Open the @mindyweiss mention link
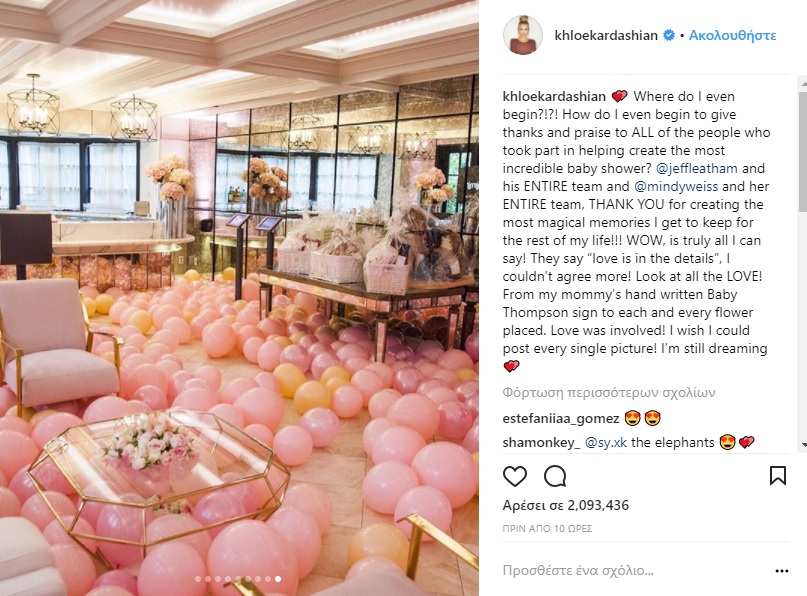 pos(676,186)
